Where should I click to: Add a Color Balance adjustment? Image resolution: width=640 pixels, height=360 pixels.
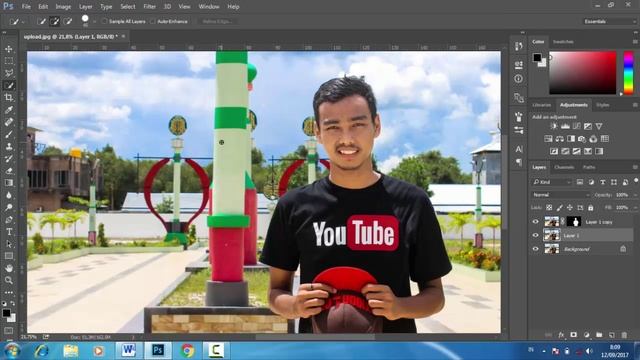pos(560,139)
